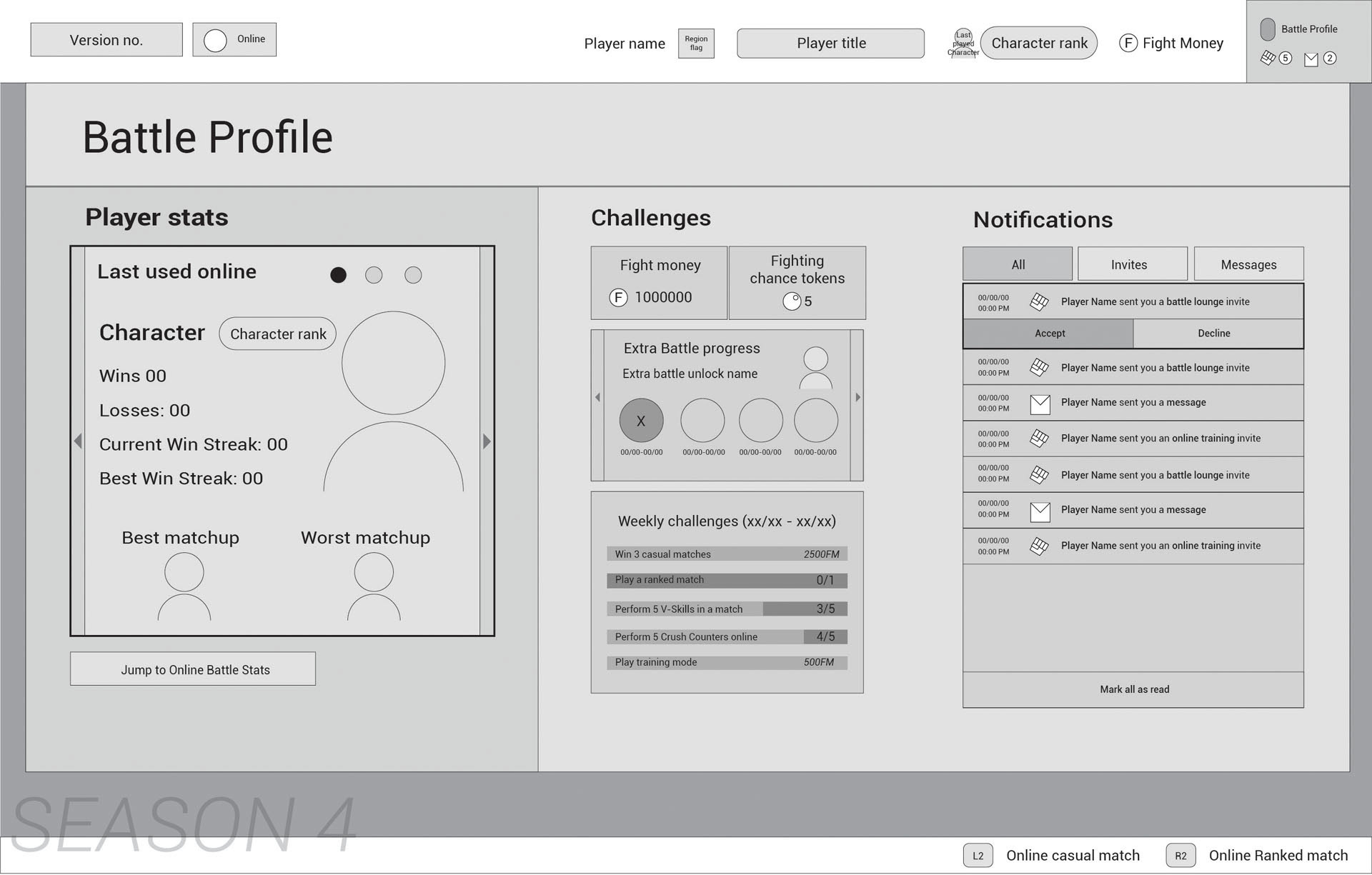Select the third page dot in Player stats
The image size is (1372, 875).
coord(413,275)
